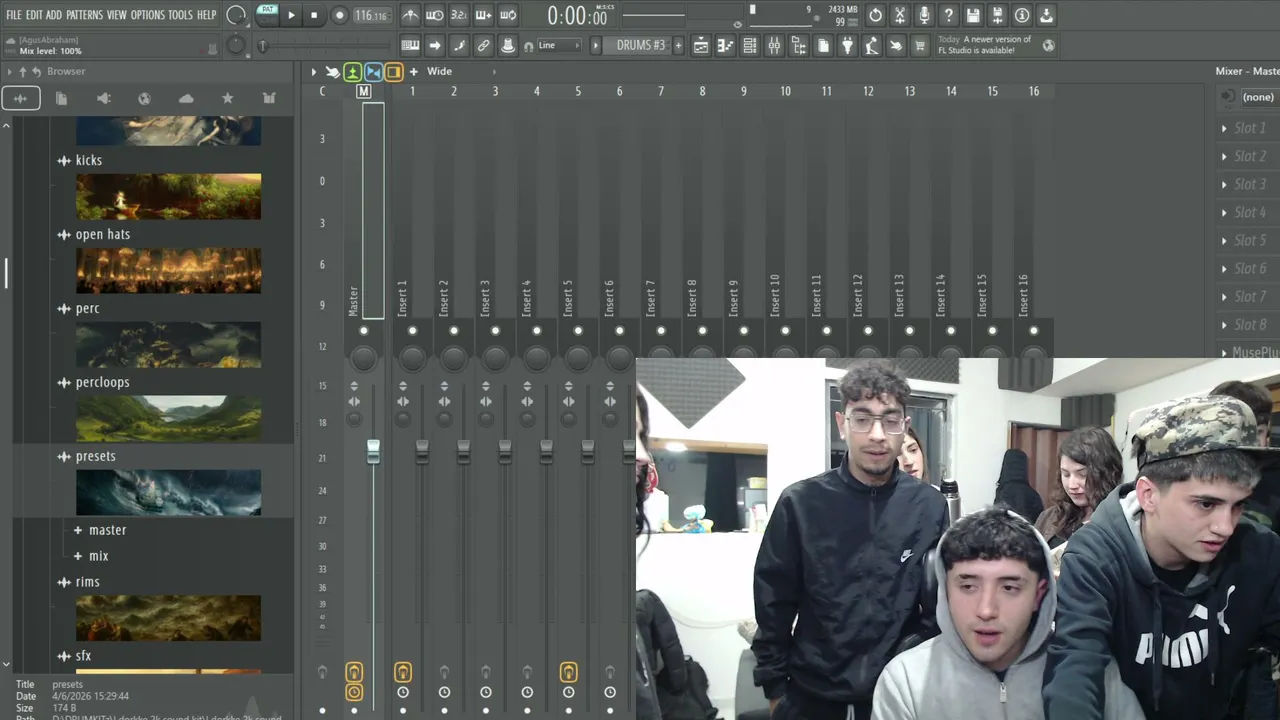Click the Insert 1 pan knob
The image size is (1280, 720).
click(412, 357)
